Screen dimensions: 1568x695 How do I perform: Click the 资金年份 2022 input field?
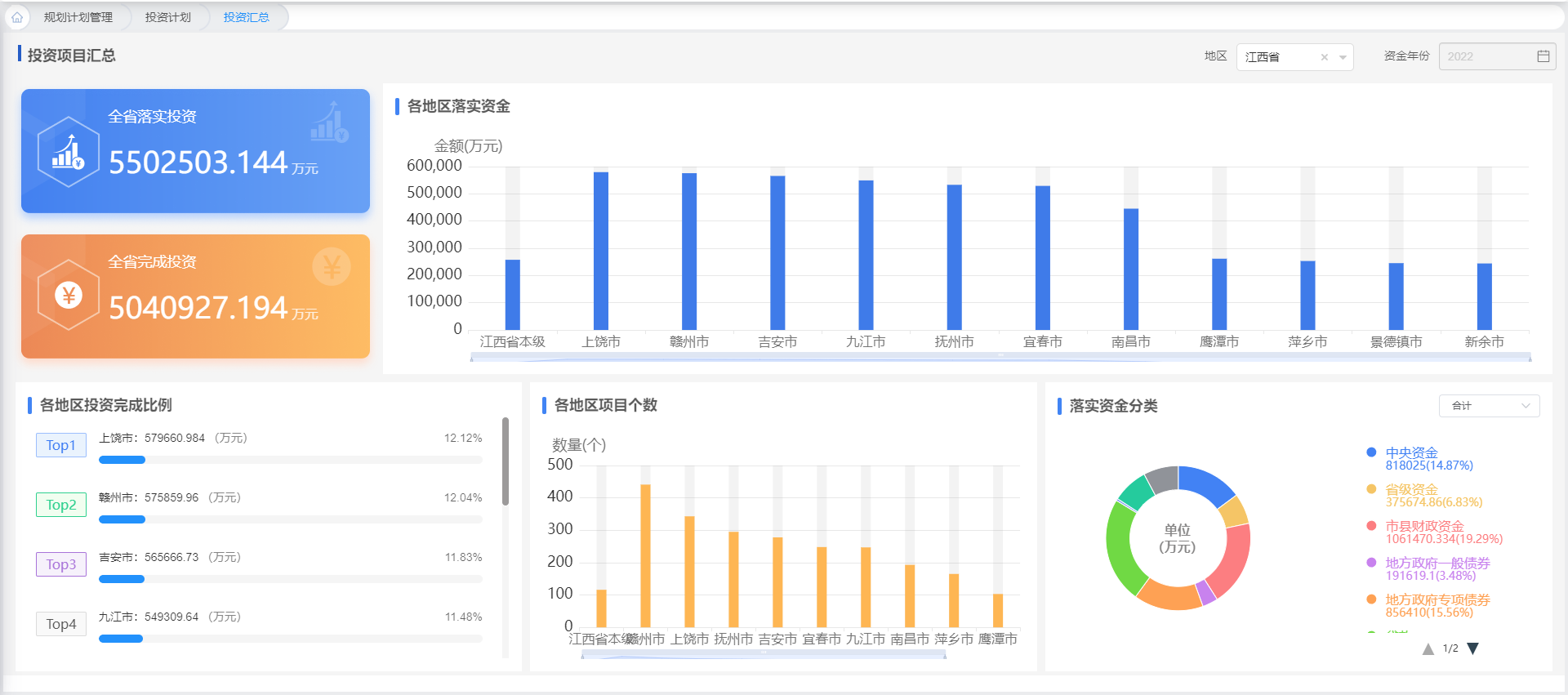(1486, 56)
